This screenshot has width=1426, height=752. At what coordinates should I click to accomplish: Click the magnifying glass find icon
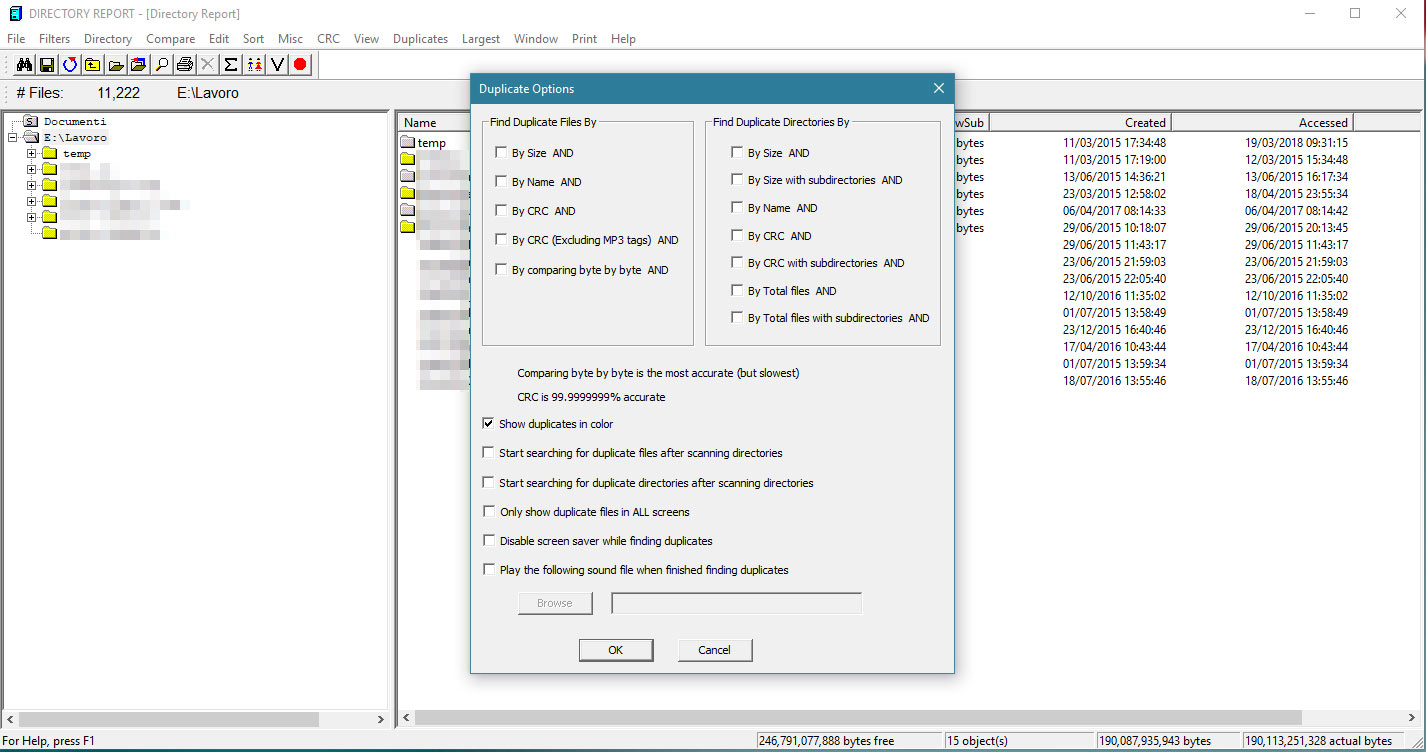tap(161, 65)
